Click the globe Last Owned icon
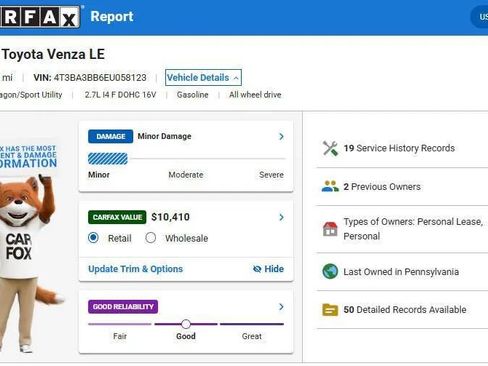Image resolution: width=488 pixels, height=366 pixels. 330,271
